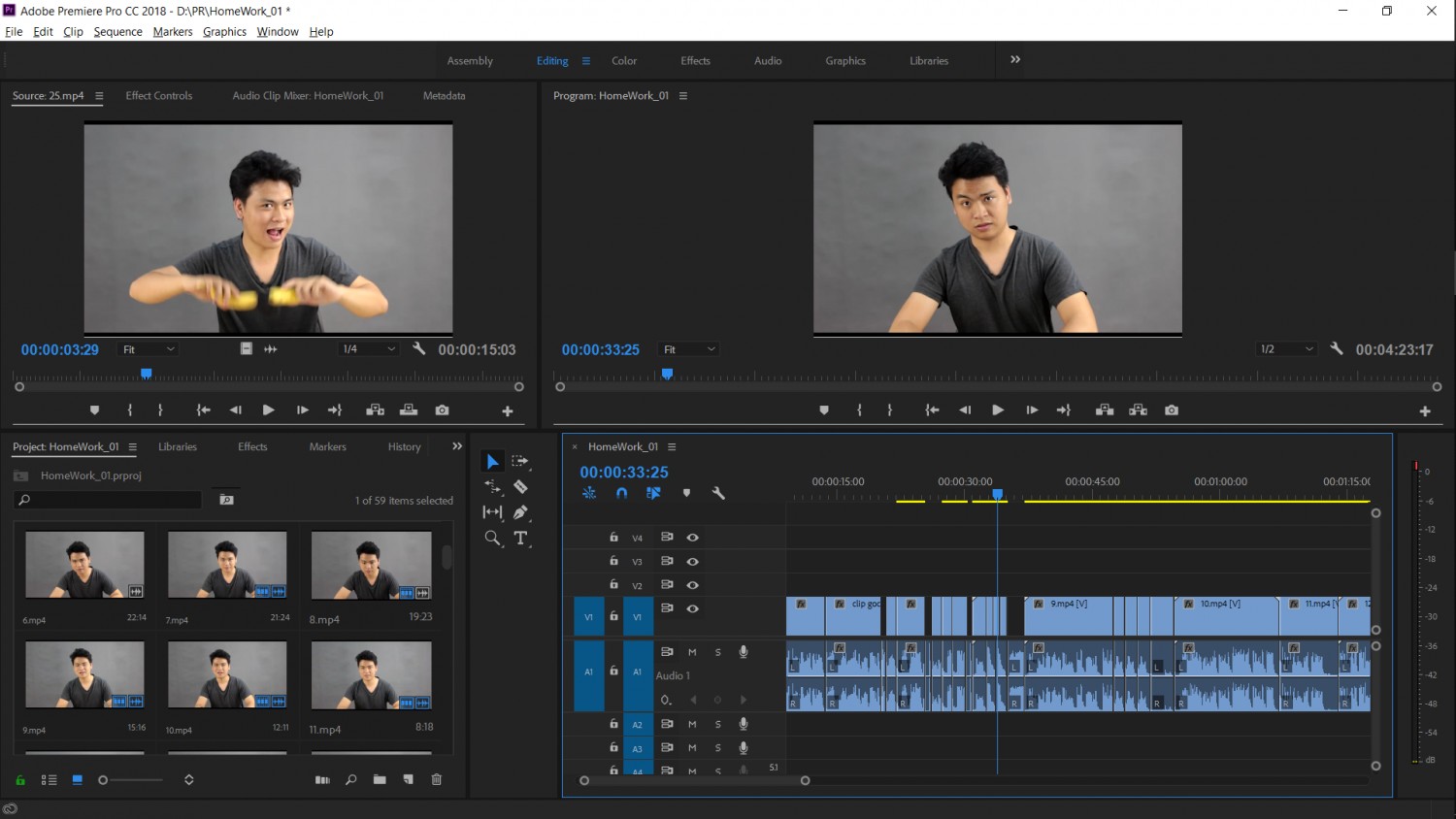Select the Type tool

coord(520,538)
